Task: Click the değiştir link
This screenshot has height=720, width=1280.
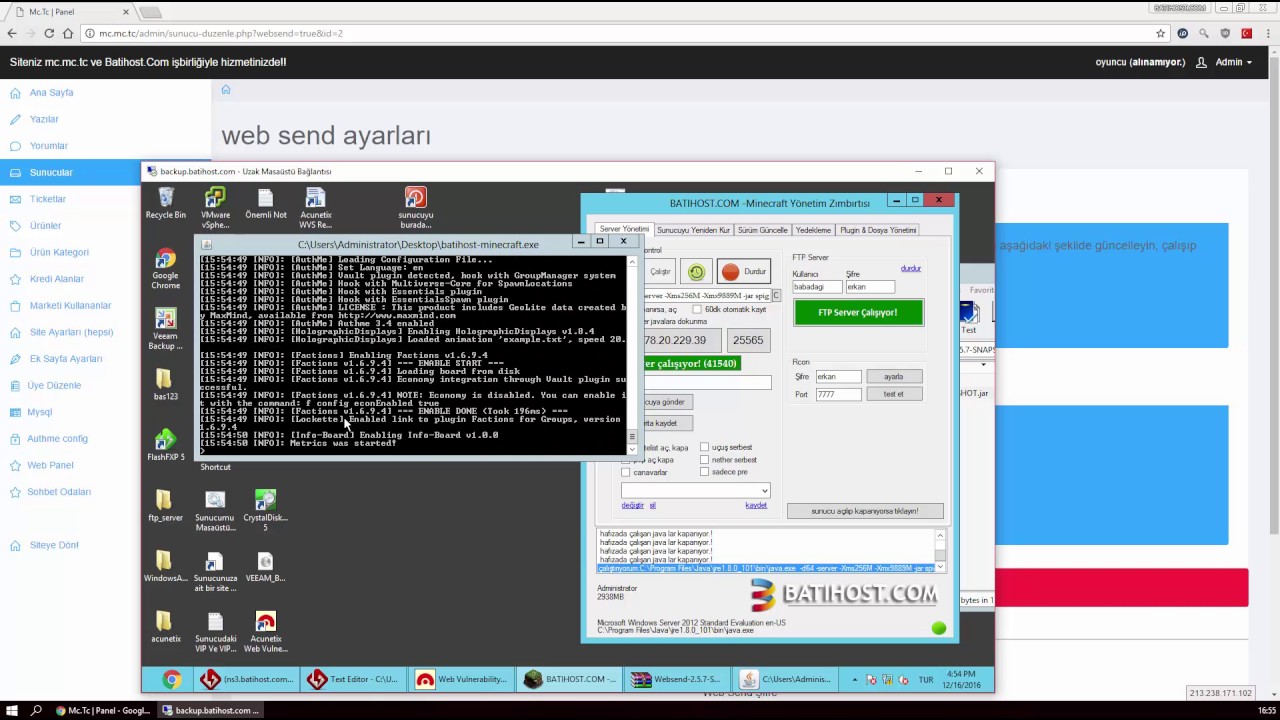Action: coord(632,505)
